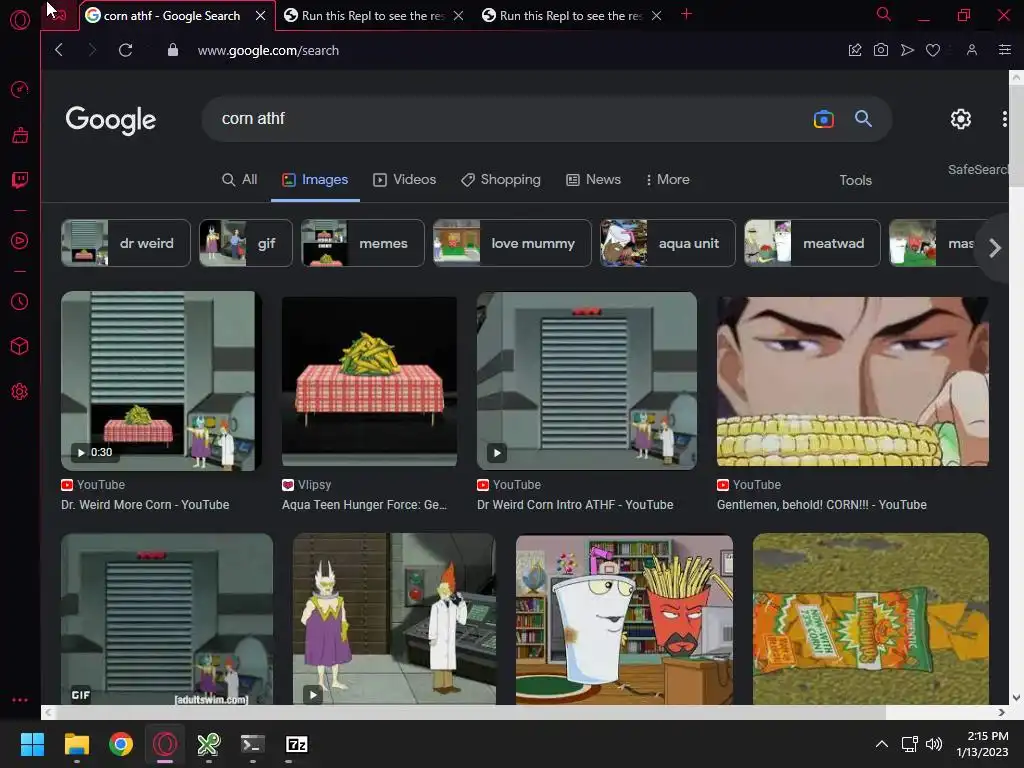This screenshot has width=1024, height=768.
Task: Open Twitch panel in sidebar
Action: [x=20, y=180]
